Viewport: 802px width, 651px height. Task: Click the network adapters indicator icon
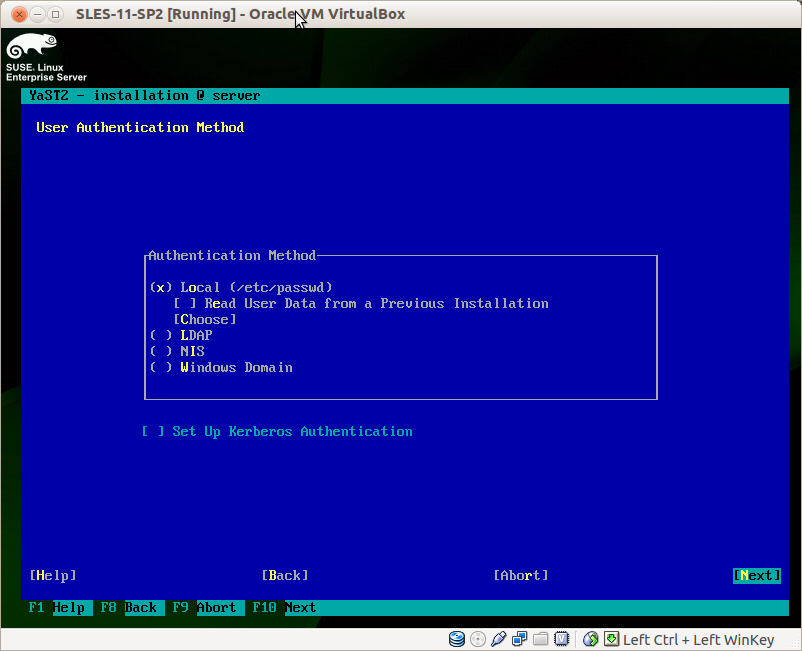point(520,639)
